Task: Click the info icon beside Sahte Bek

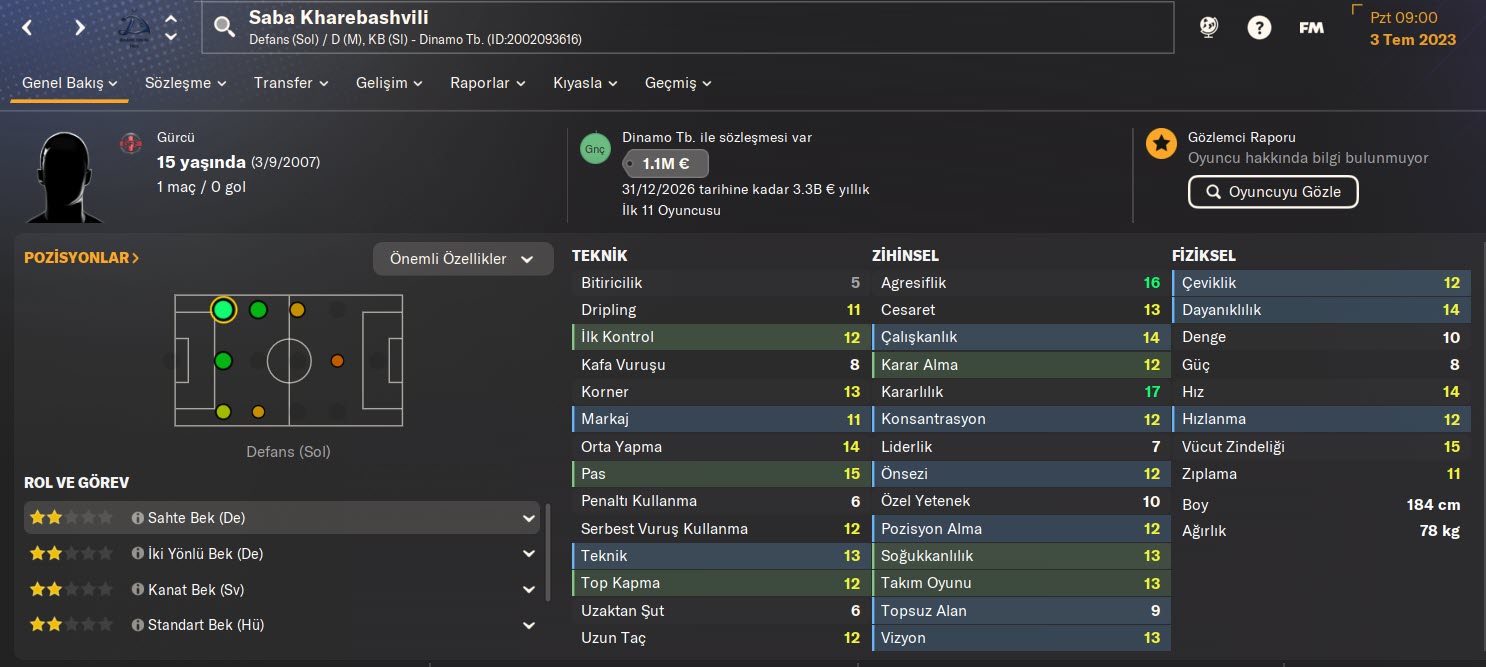Action: 138,518
